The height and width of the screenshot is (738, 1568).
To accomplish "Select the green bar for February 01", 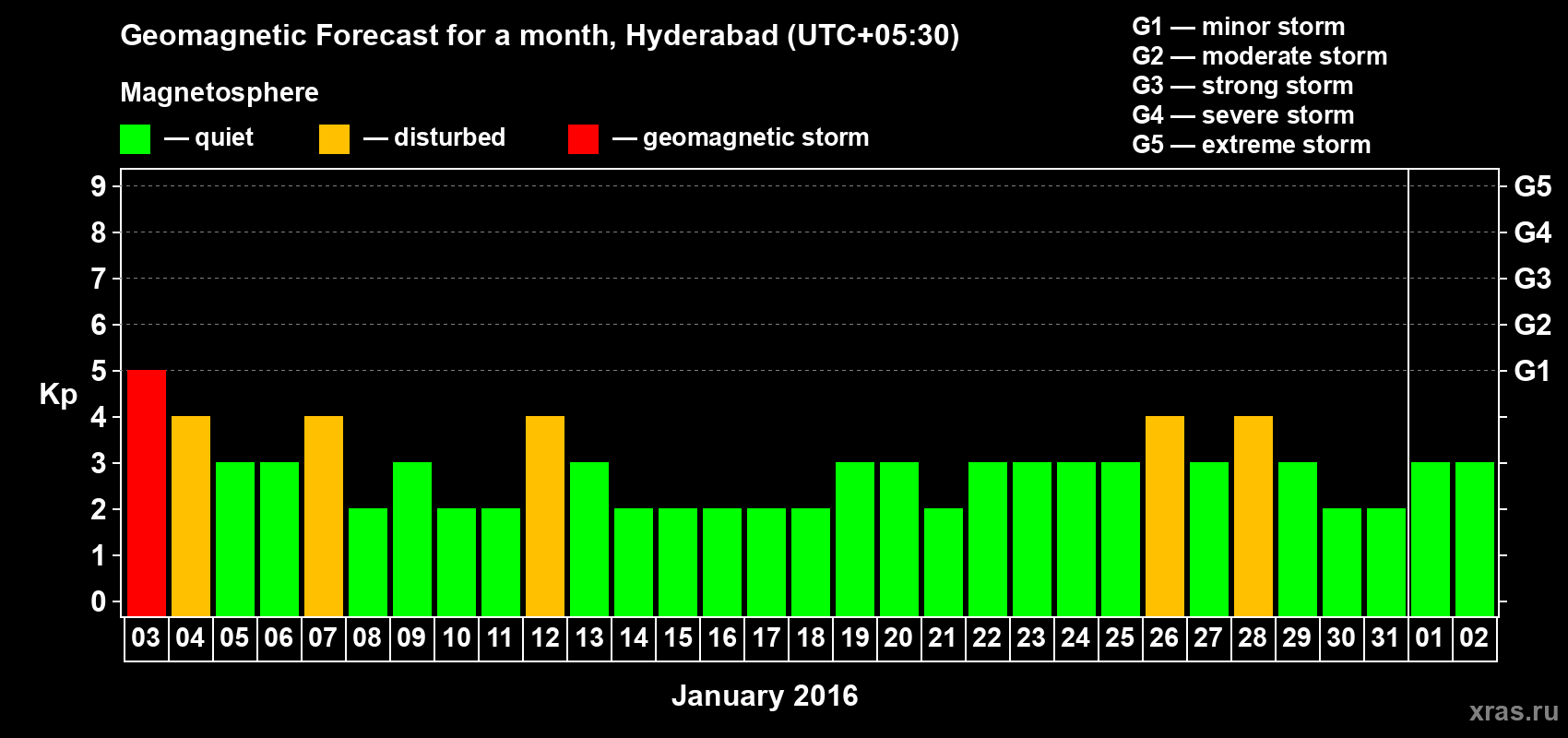I will click(1431, 539).
